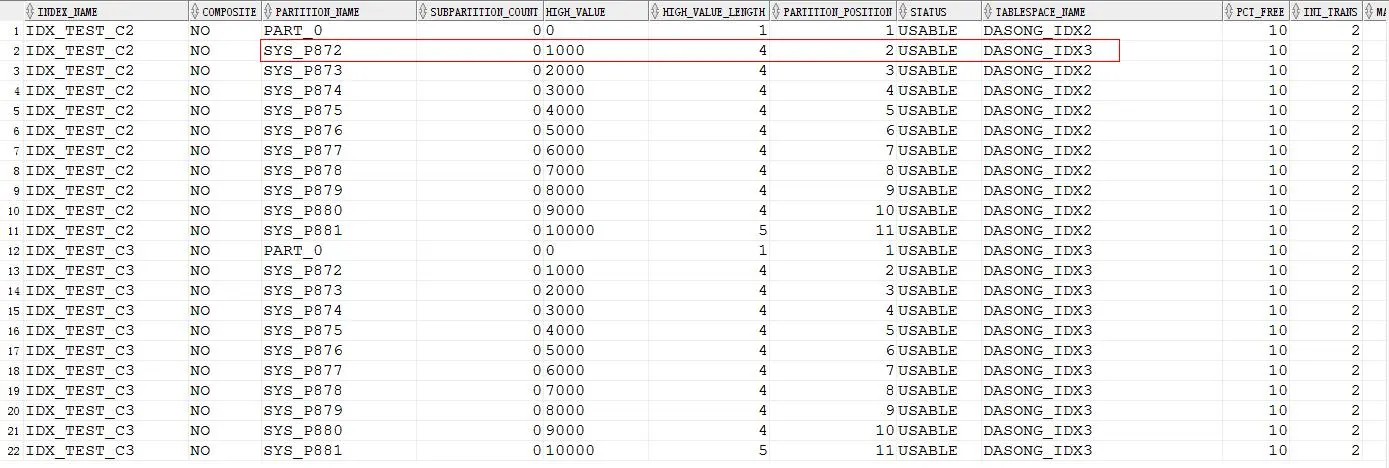Select SYS_P879 partition cell in row 9
The height and width of the screenshot is (468, 1389).
[x=338, y=191]
